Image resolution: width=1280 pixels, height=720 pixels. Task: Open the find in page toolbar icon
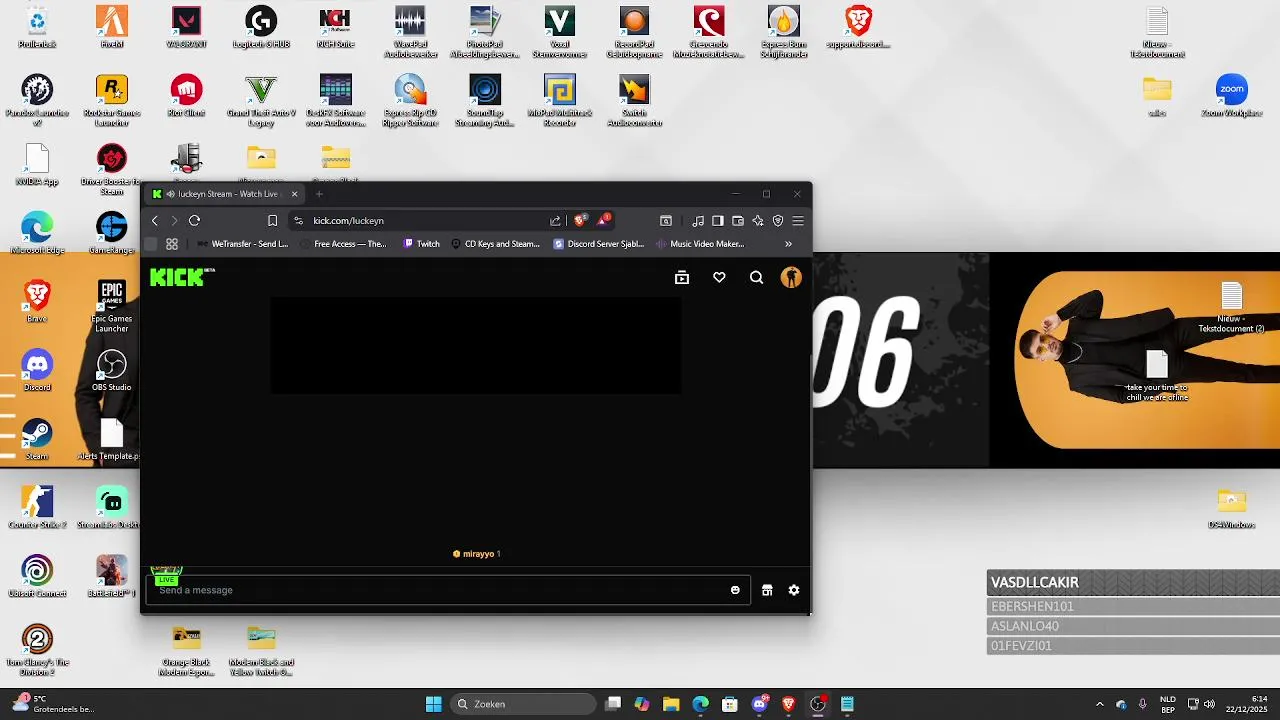click(x=666, y=221)
